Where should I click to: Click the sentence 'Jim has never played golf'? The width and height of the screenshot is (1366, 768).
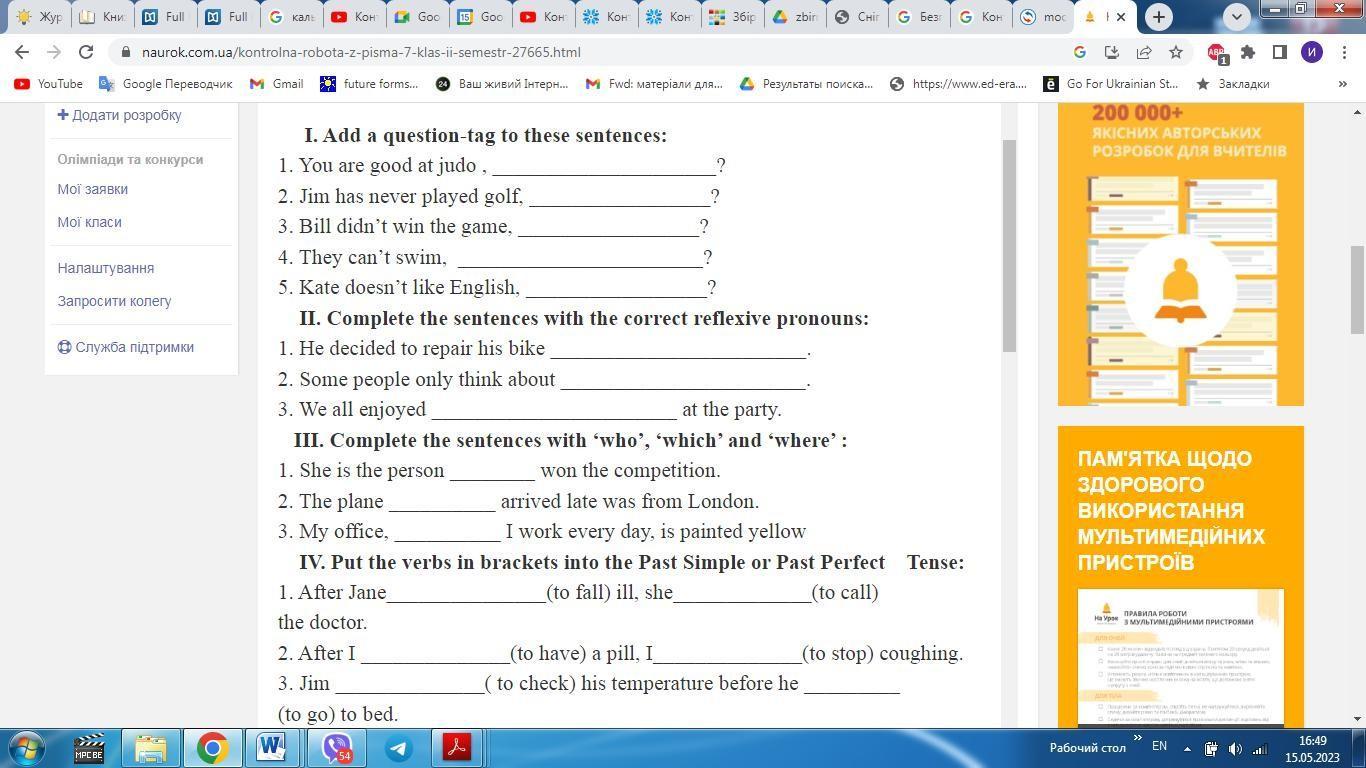pos(410,196)
